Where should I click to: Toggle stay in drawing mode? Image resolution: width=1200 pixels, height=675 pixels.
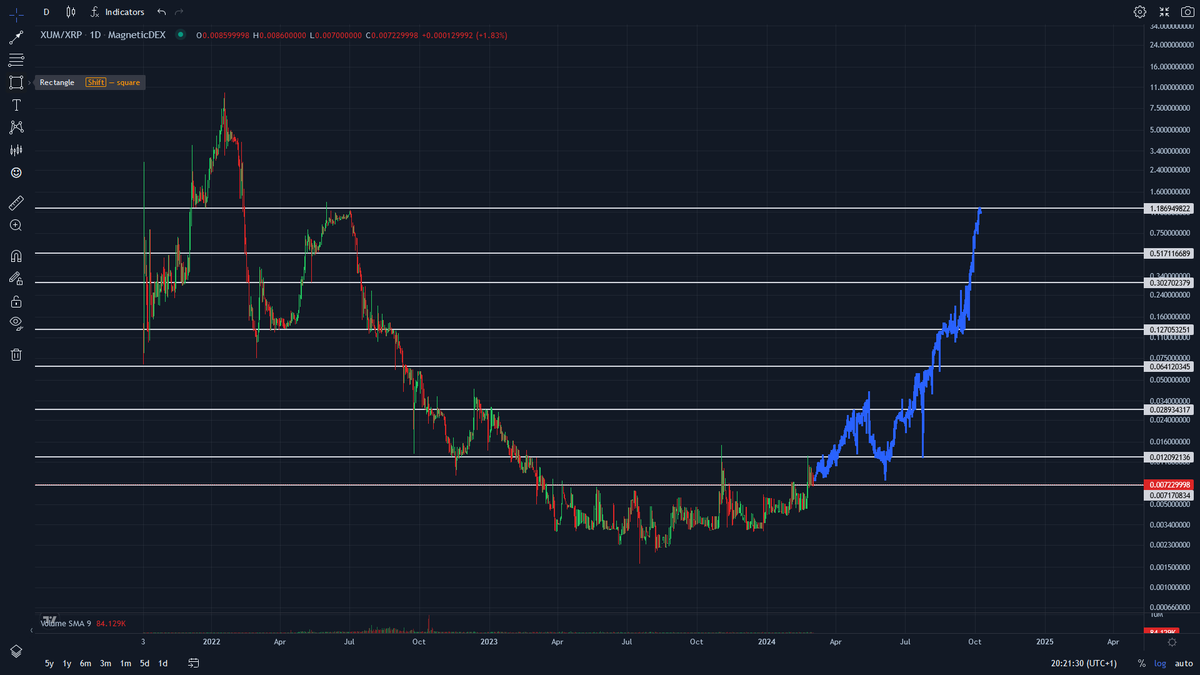[16, 278]
